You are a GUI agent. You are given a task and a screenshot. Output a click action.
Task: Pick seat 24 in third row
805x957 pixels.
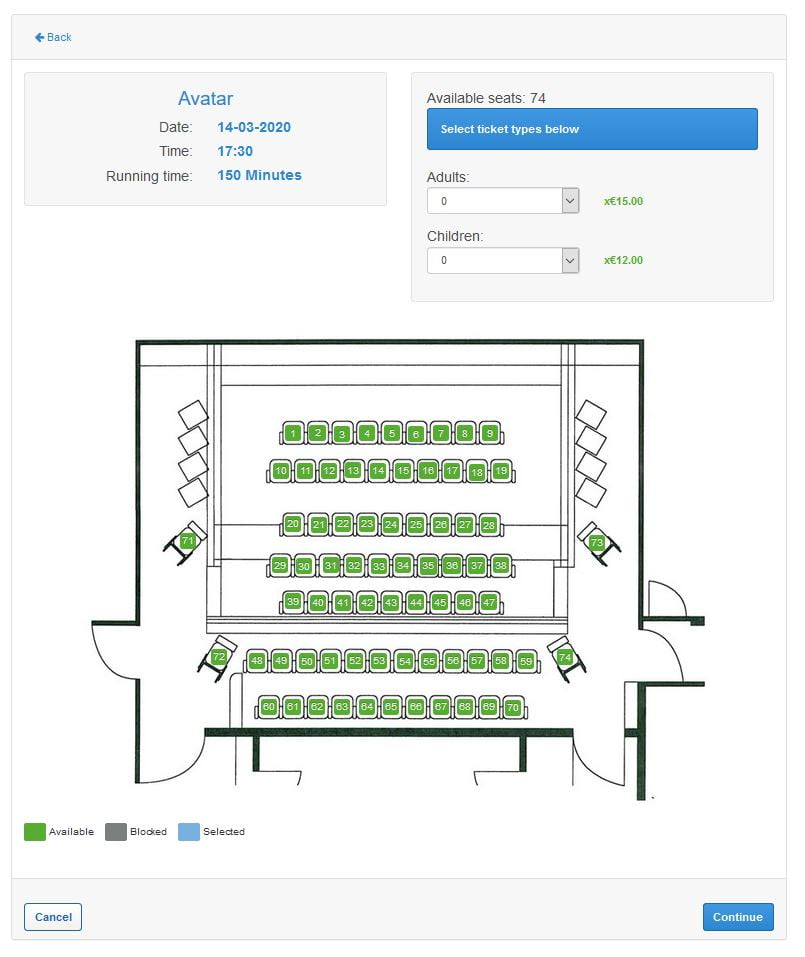(391, 524)
